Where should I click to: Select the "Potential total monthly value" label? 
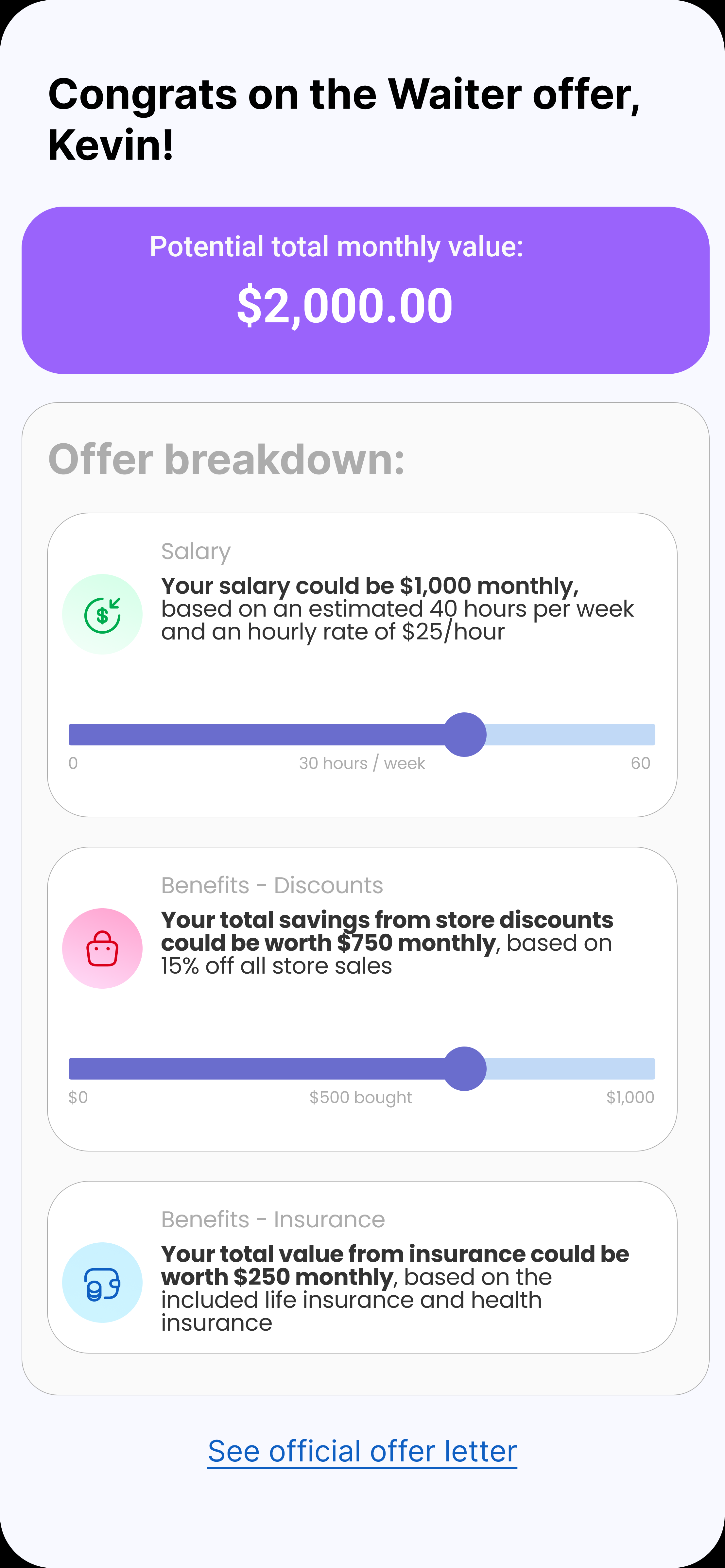336,247
